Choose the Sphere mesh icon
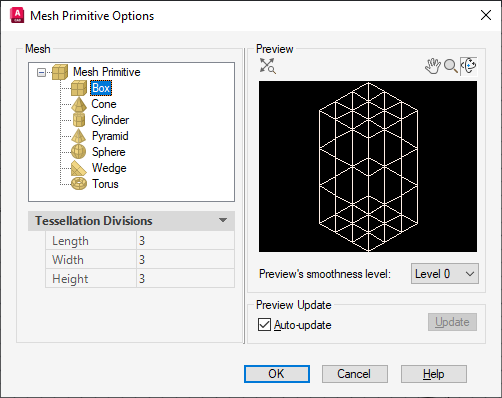The image size is (502, 398). [79, 152]
